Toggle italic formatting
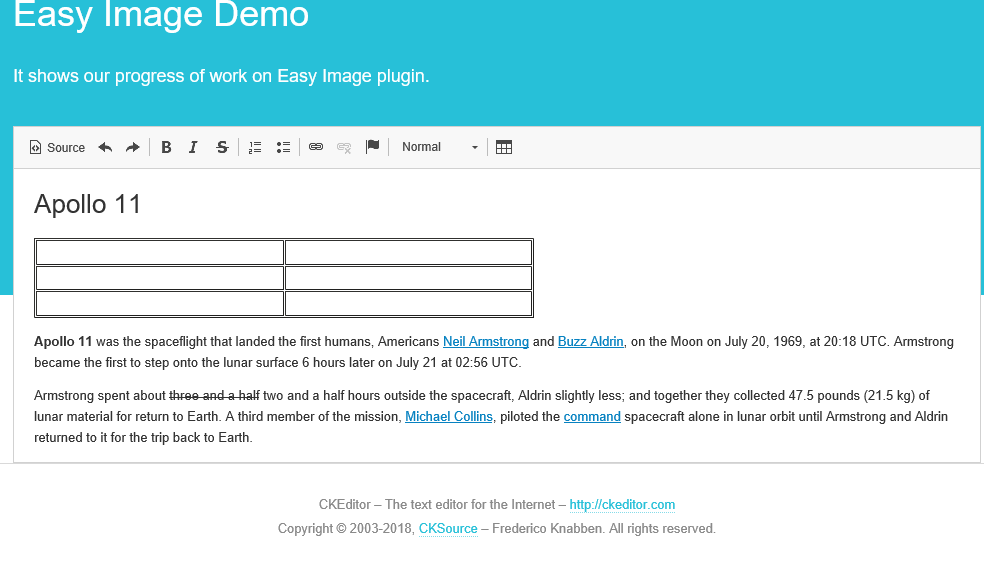This screenshot has height=588, width=984. pos(193,147)
